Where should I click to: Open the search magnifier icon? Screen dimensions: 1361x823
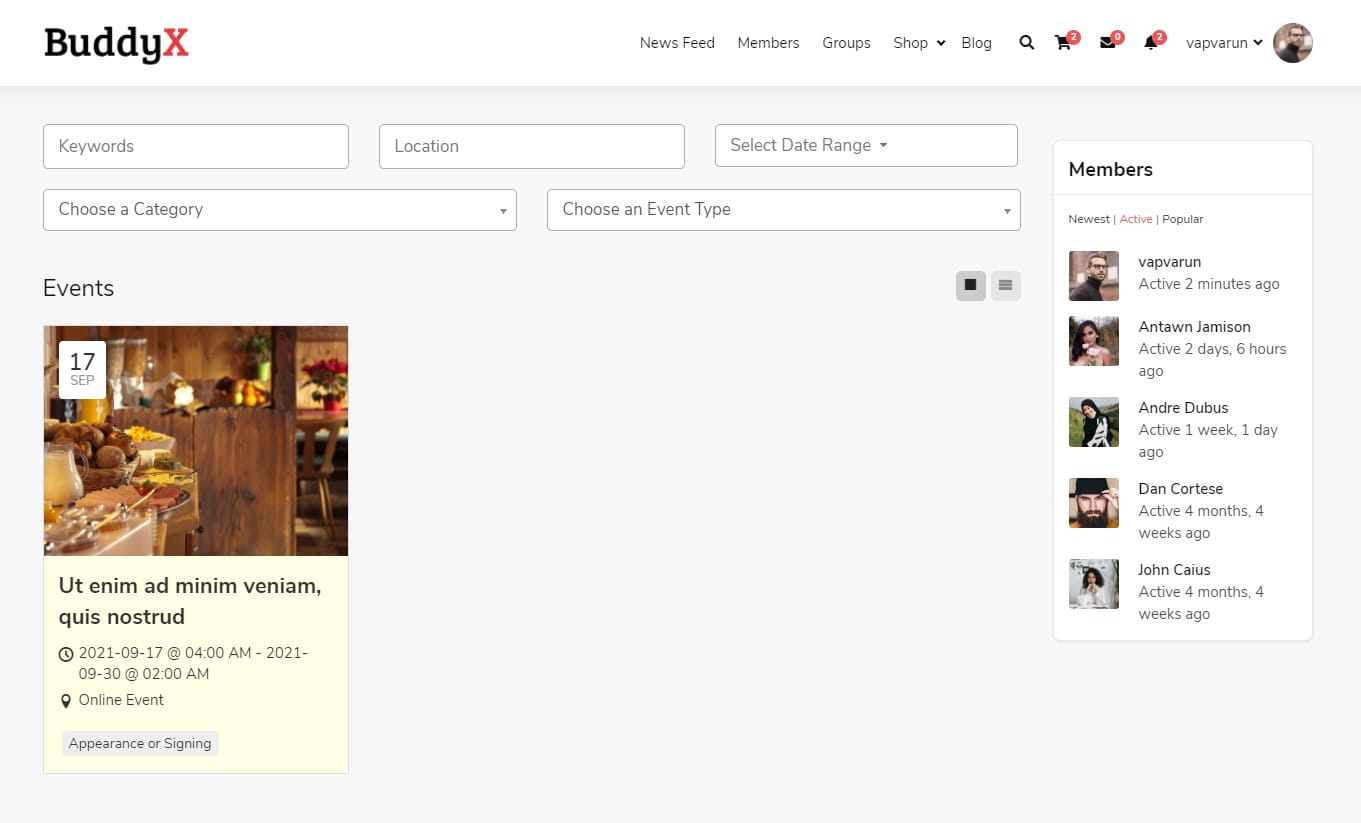pyautogui.click(x=1026, y=43)
